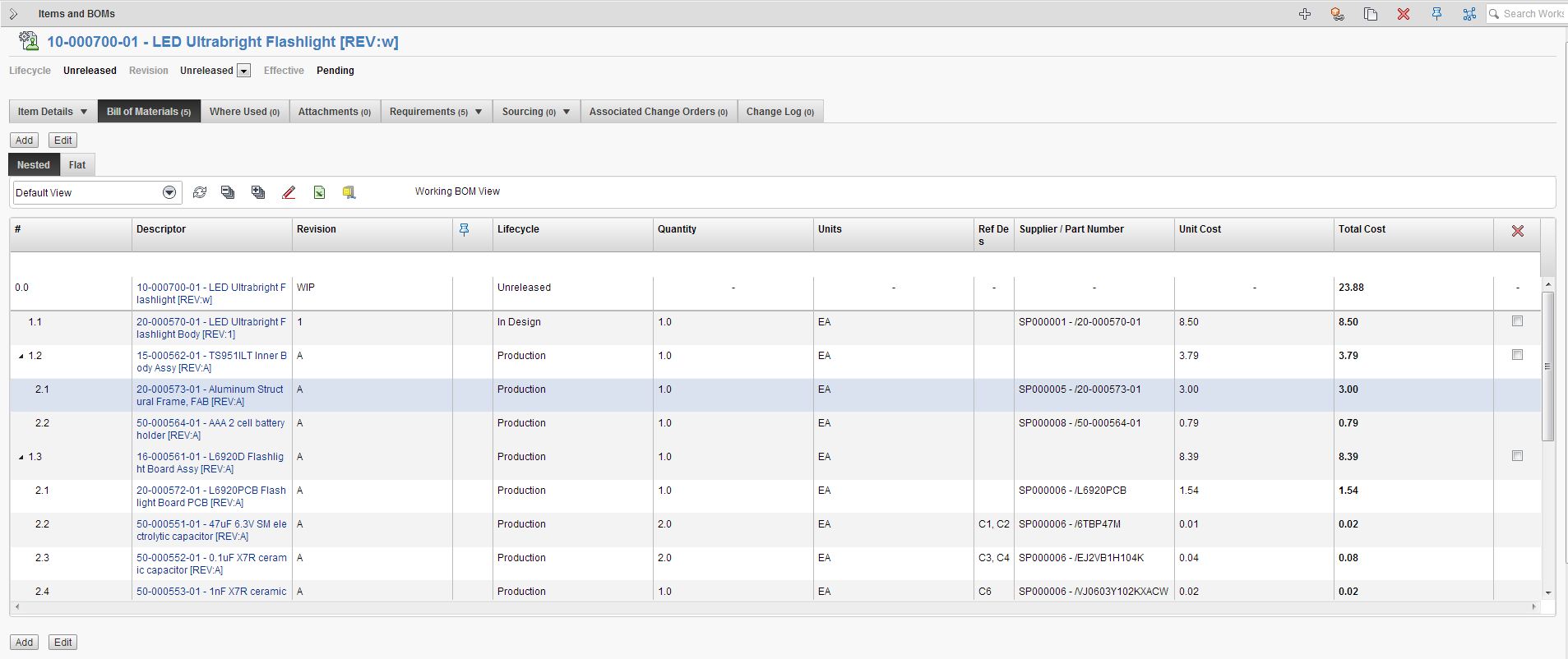Open Requirements tab dropdown arrow
1568x659 pixels.
(479, 112)
